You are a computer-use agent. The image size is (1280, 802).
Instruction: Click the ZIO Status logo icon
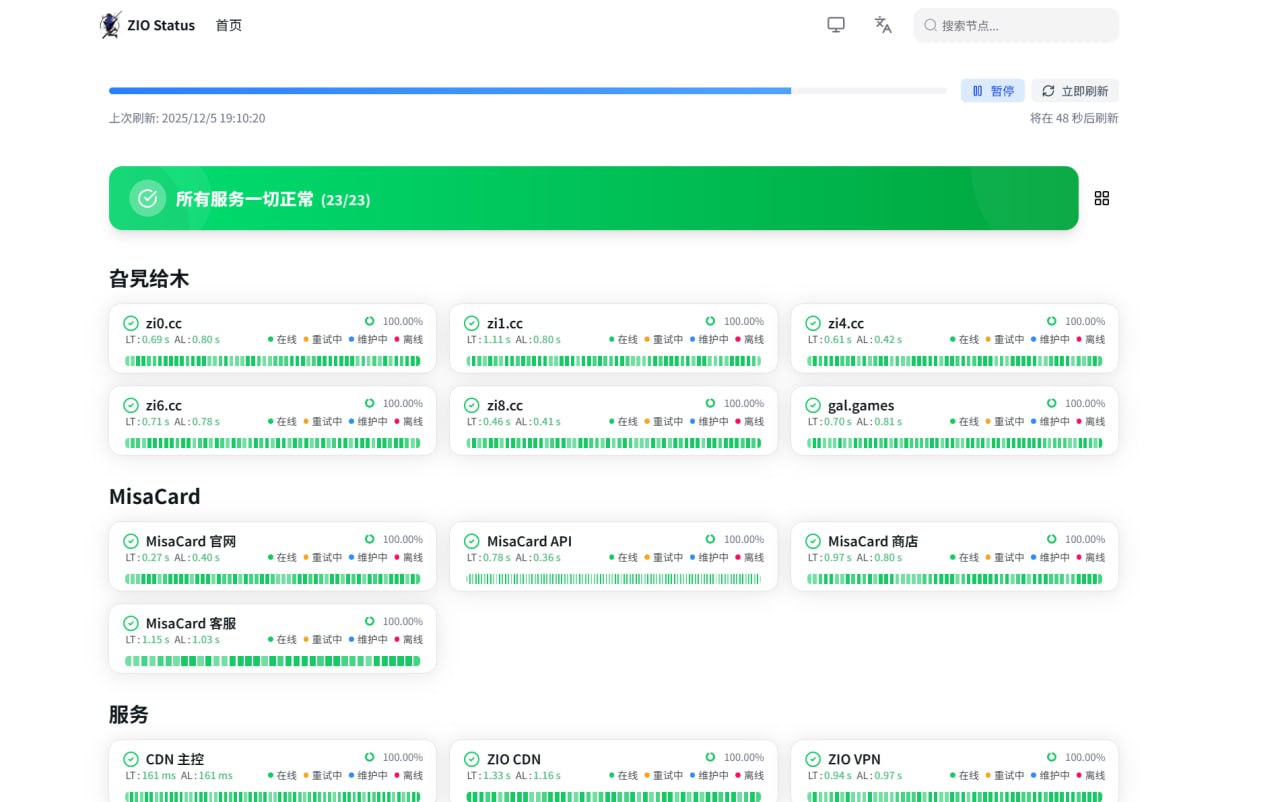(x=110, y=25)
